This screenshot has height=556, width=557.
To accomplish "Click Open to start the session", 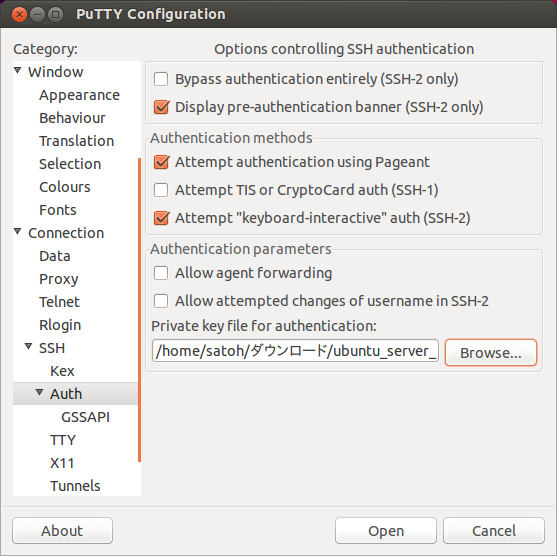I will coord(385,531).
